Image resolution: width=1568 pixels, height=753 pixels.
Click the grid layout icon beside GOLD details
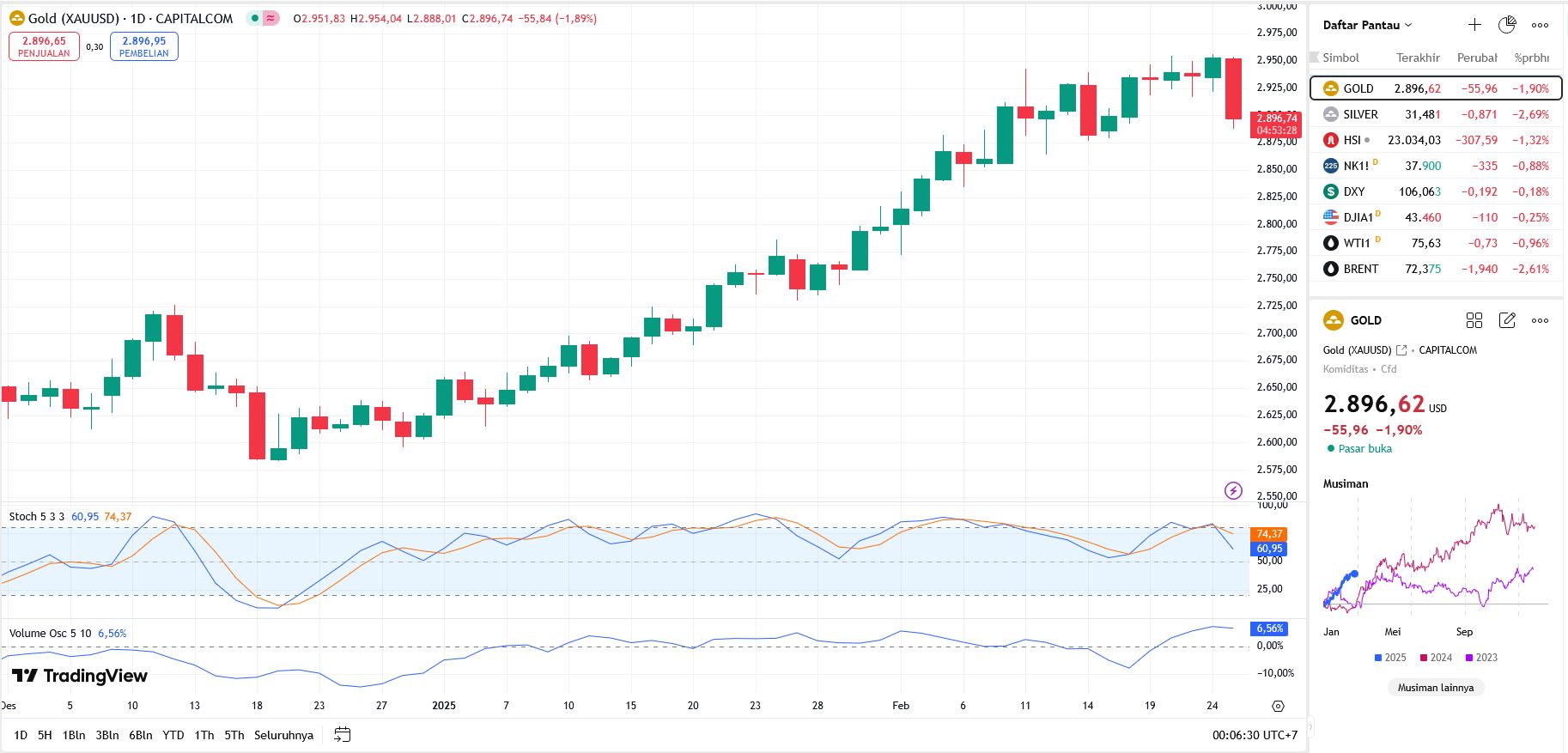point(1474,320)
